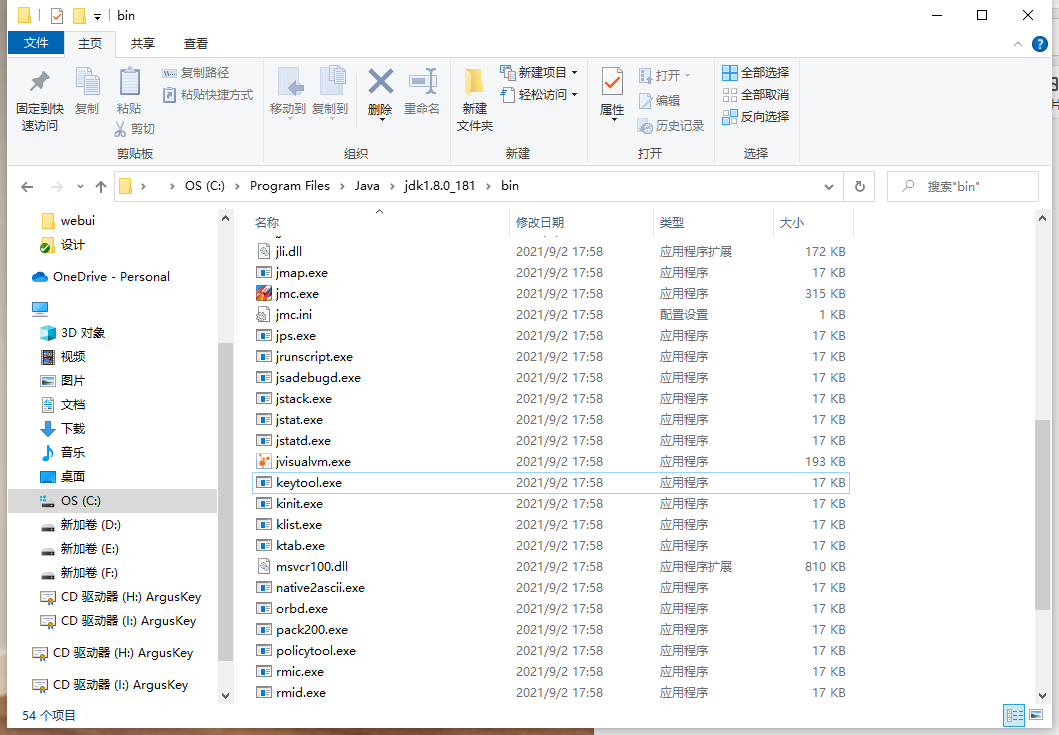Select the keytool.exe file
Viewport: 1059px width, 735px height.
tap(550, 483)
